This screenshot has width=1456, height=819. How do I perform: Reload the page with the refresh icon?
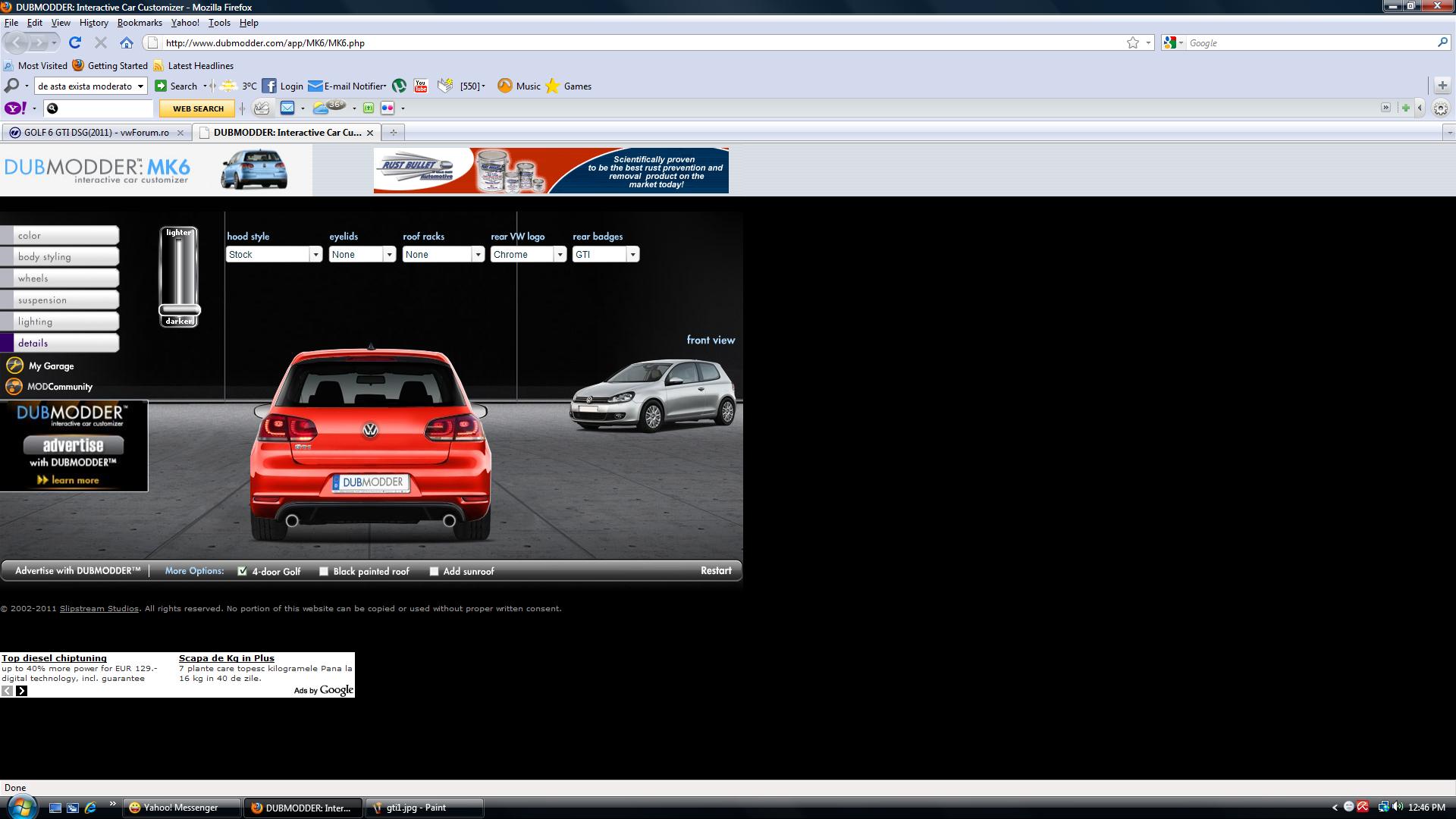(74, 43)
